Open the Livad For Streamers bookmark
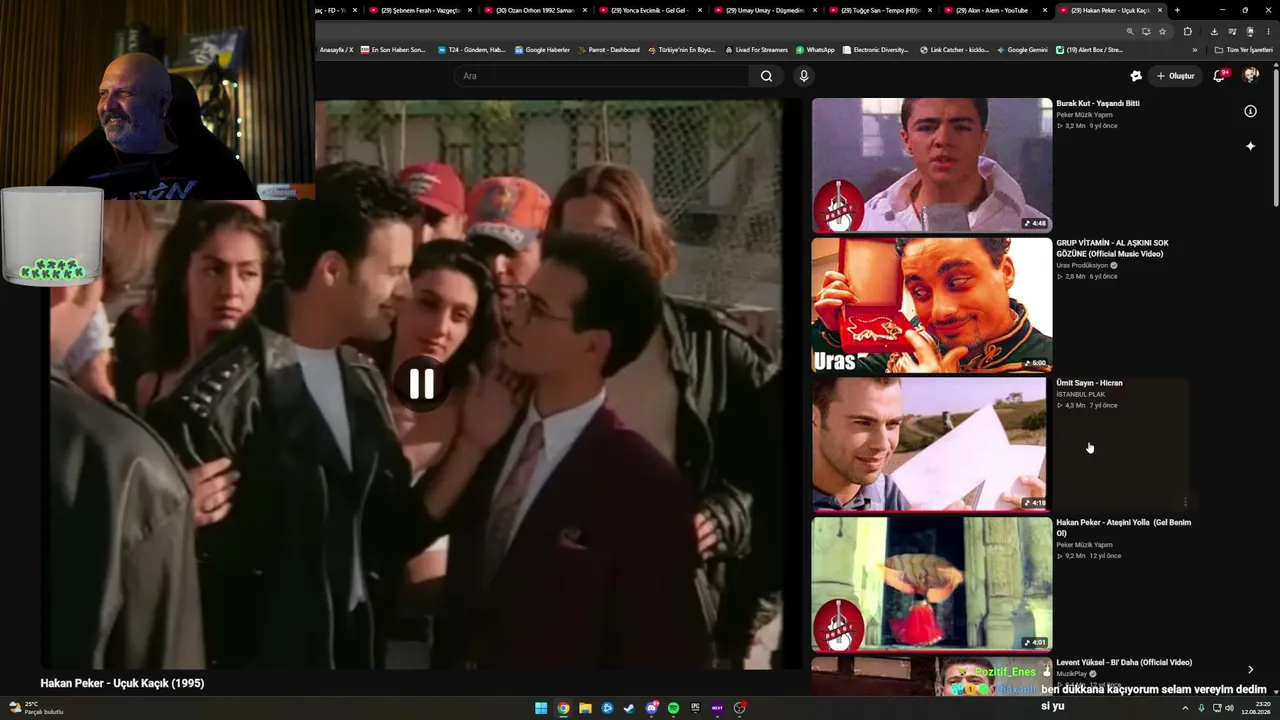The image size is (1280, 720). 756,49
